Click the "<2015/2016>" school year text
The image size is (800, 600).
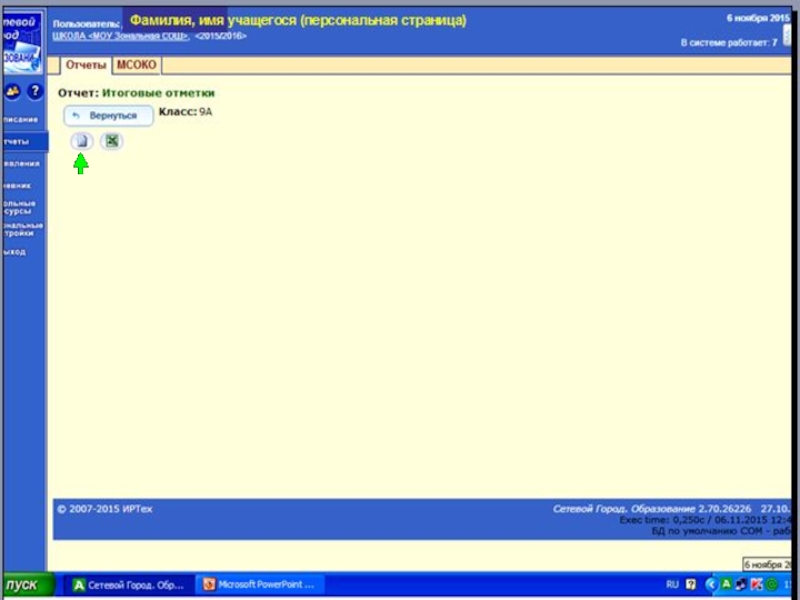(220, 36)
